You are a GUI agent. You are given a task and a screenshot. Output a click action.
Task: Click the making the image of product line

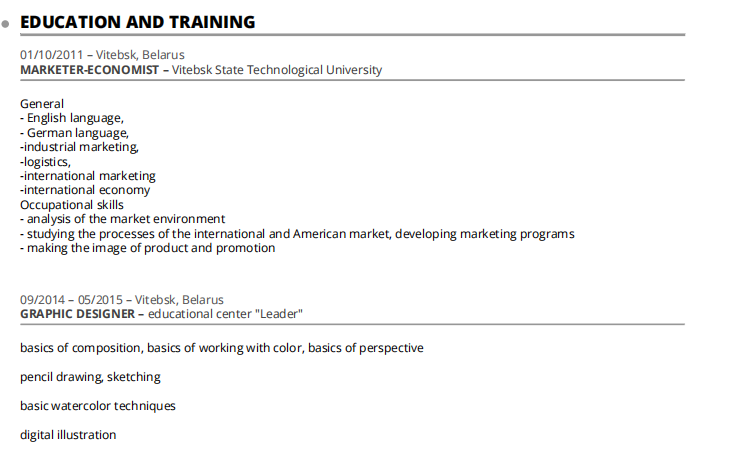(148, 248)
